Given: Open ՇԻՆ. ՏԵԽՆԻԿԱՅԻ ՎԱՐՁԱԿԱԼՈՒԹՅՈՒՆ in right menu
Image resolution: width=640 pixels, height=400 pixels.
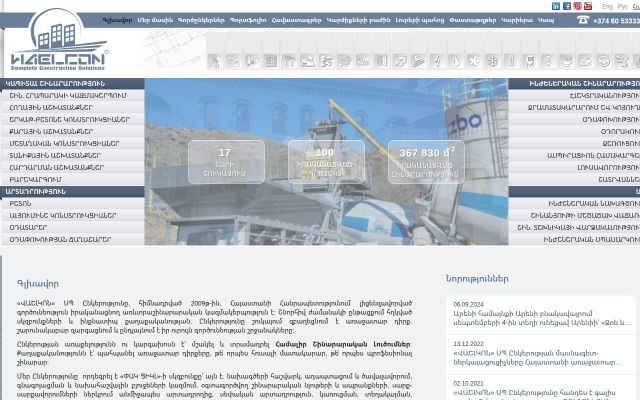Looking at the screenshot, I should [x=574, y=227].
